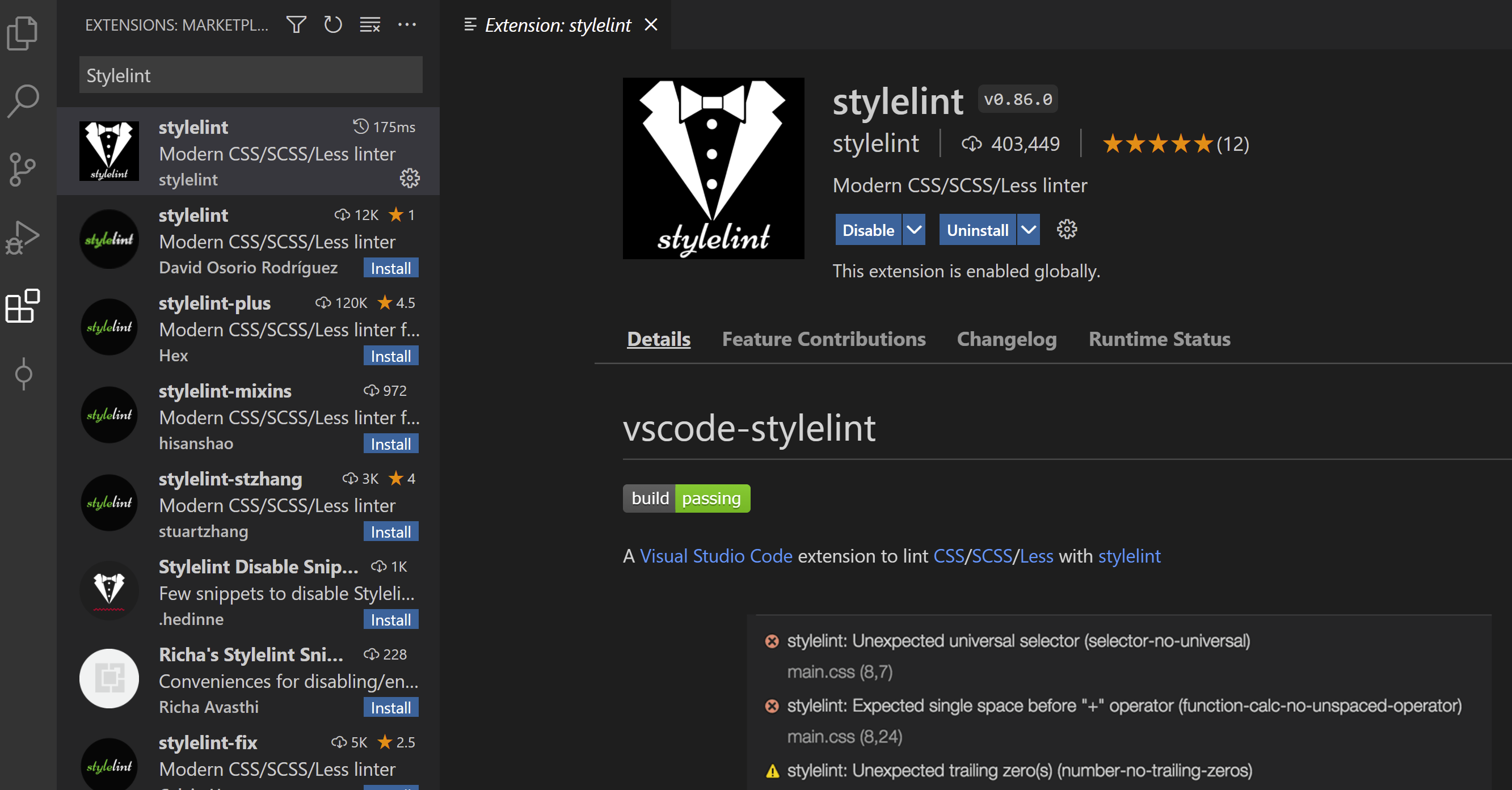Expand the Disable button dropdown arrow
The height and width of the screenshot is (790, 1512).
tap(914, 230)
